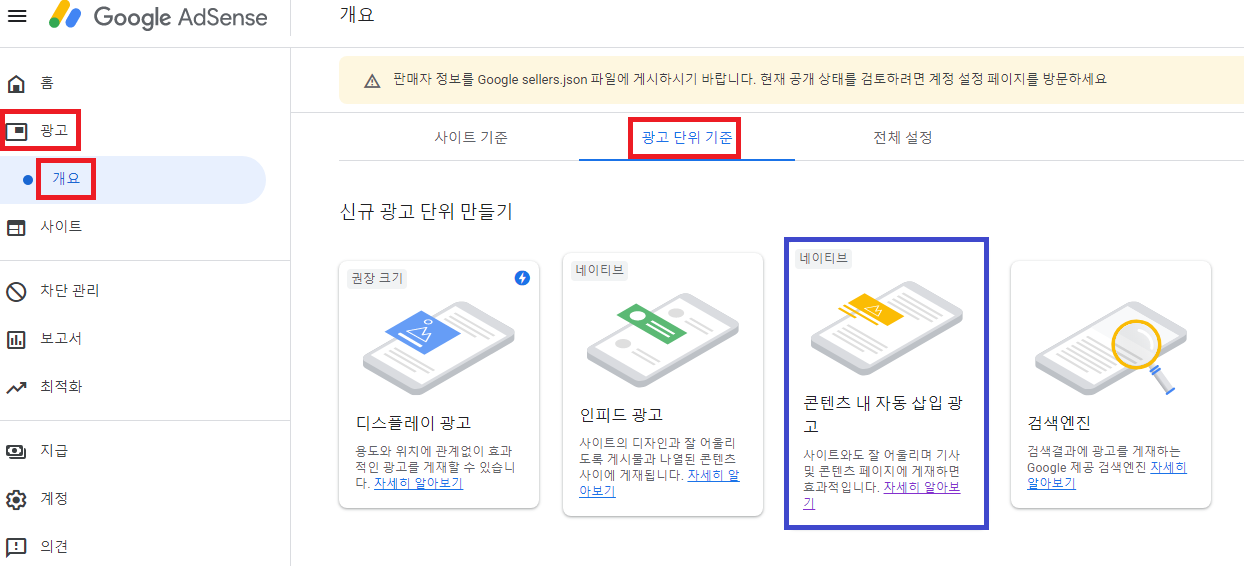The image size is (1244, 566).
Task: Click the lightning badge on 디스플레이 광고 card
Action: pyautogui.click(x=522, y=278)
